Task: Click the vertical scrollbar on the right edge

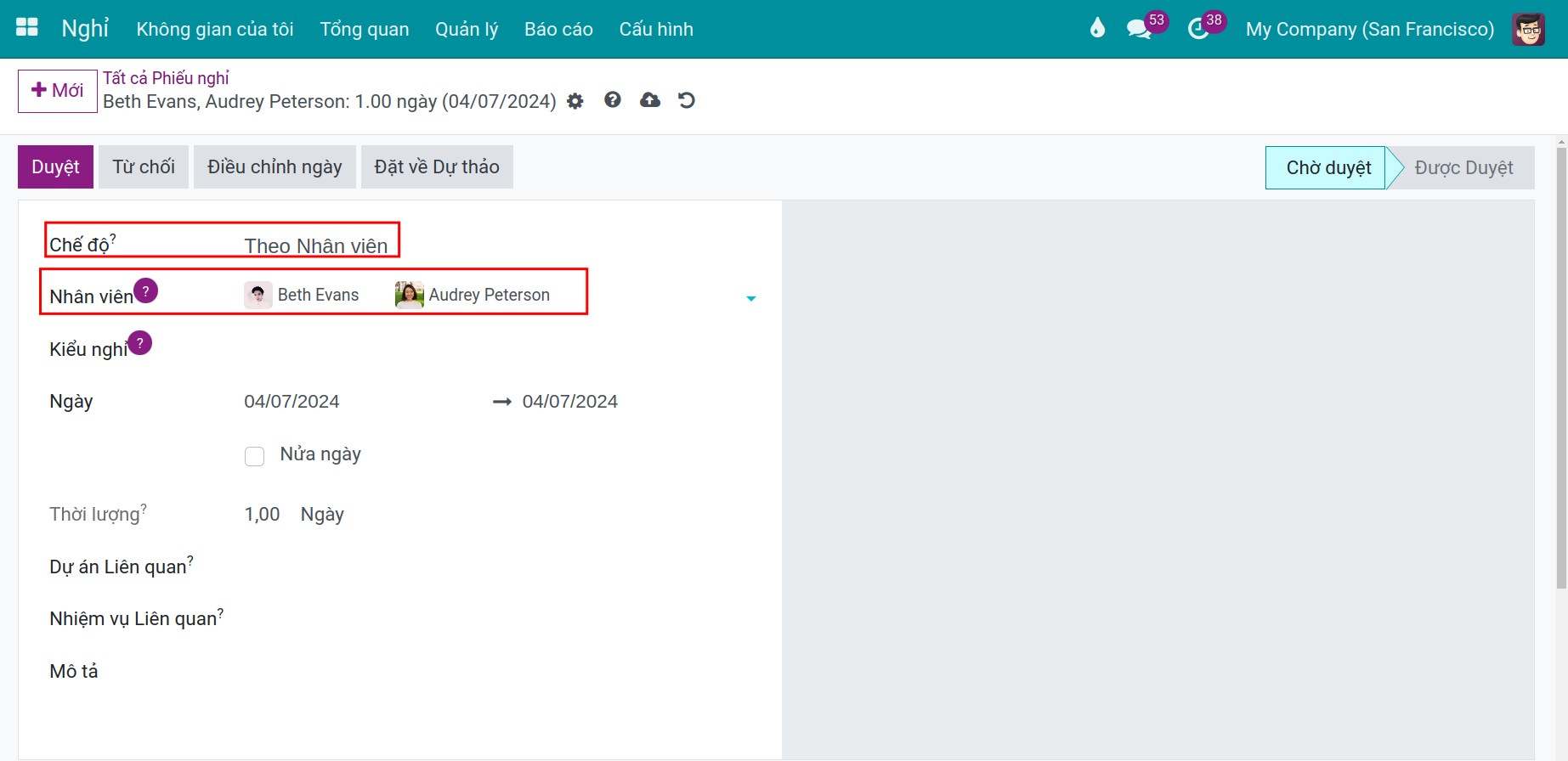Action: click(1561, 367)
